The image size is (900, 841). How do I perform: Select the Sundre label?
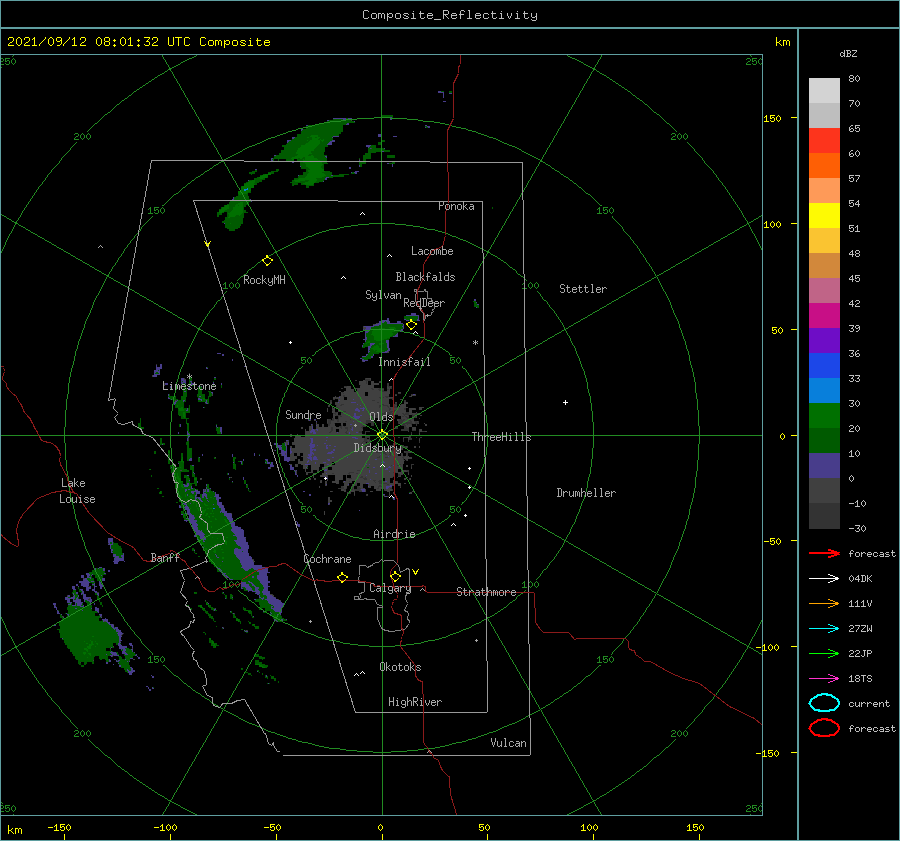303,414
